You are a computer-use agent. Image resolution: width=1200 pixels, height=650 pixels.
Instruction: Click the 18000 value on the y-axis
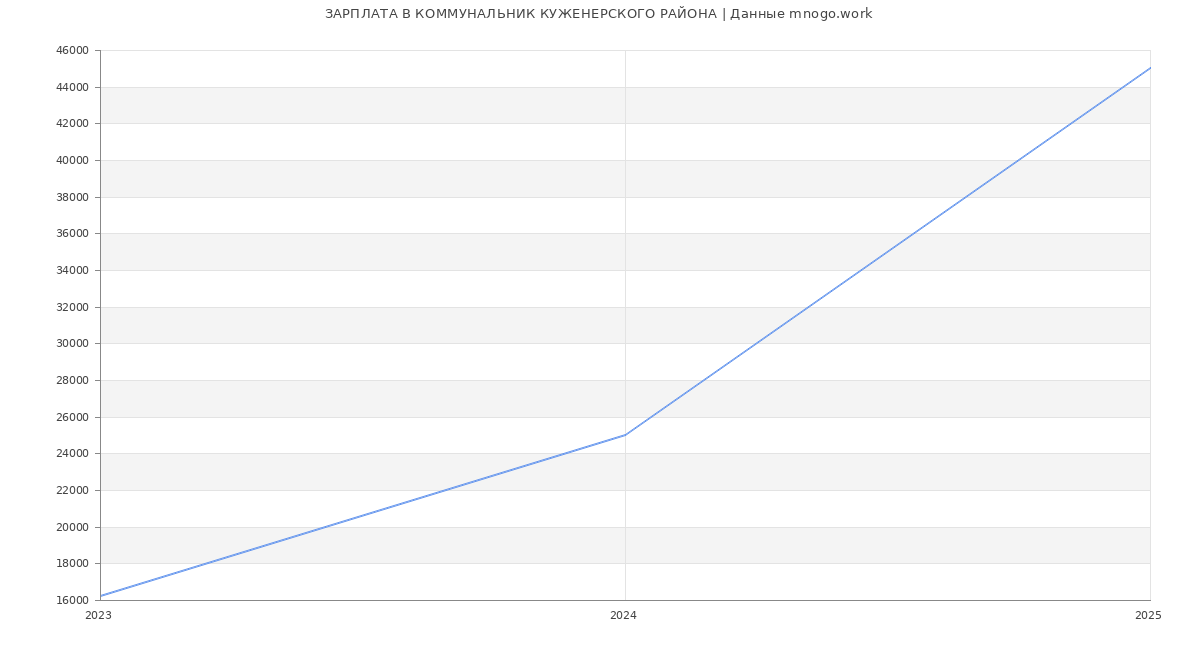tap(72, 564)
